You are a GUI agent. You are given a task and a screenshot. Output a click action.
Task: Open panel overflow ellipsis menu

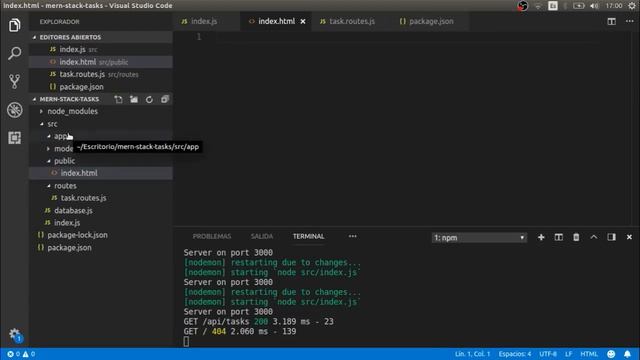(353, 236)
